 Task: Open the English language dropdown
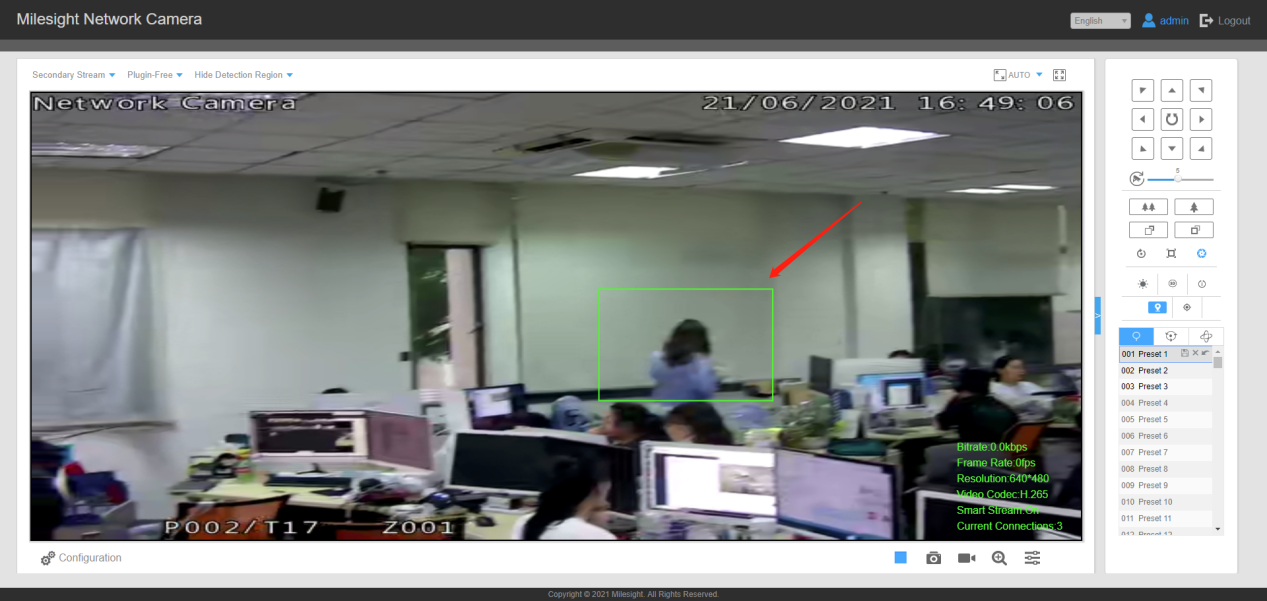[x=1100, y=21]
